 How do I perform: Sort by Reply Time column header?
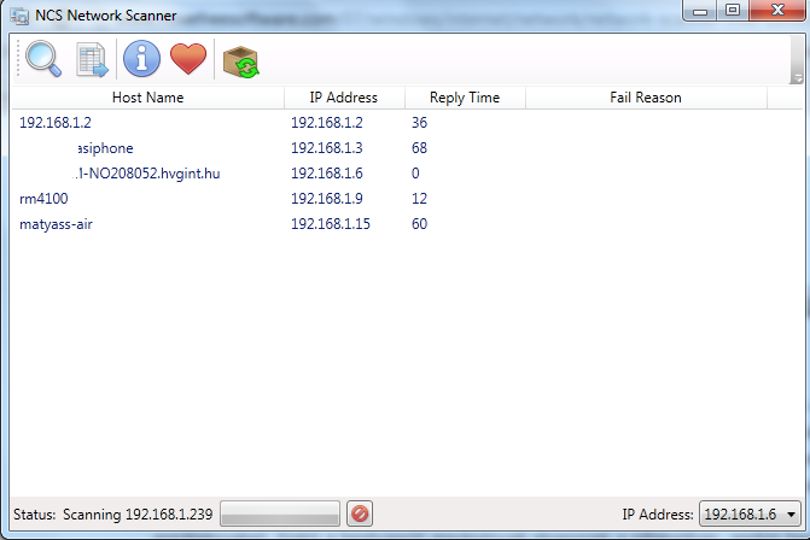[465, 98]
